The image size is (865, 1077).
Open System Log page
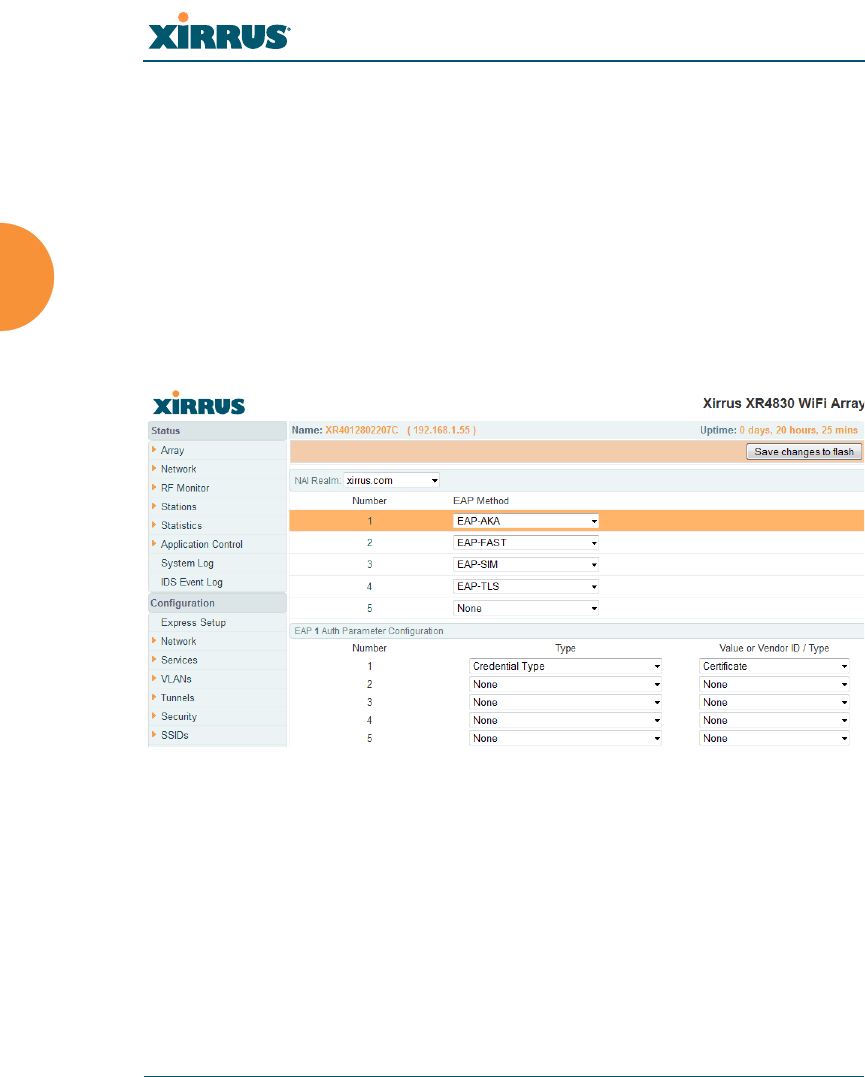click(x=187, y=563)
